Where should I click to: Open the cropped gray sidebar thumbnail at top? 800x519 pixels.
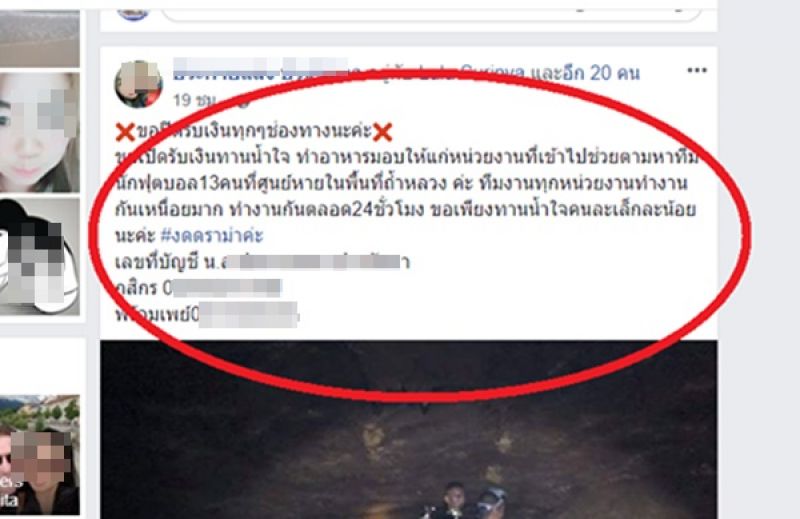(40, 38)
